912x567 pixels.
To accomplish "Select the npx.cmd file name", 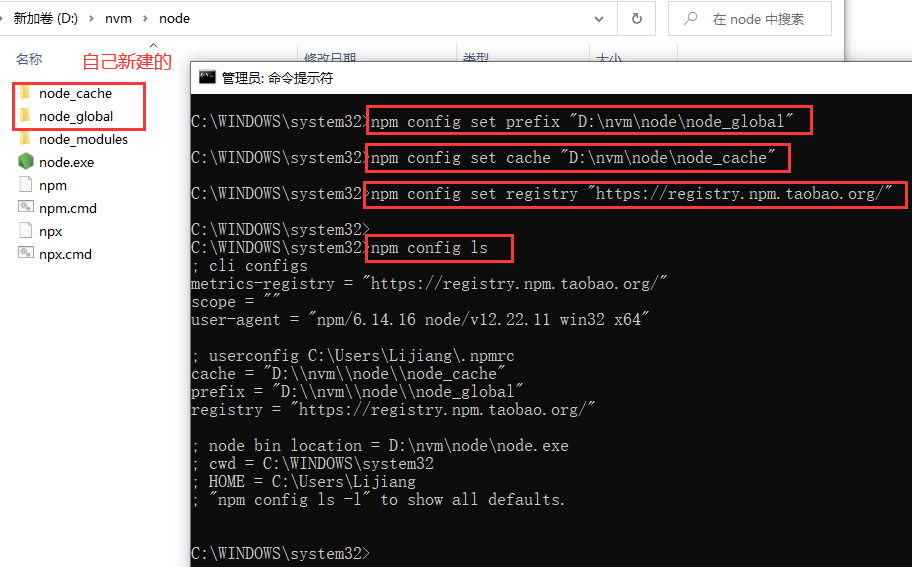I will [65, 254].
